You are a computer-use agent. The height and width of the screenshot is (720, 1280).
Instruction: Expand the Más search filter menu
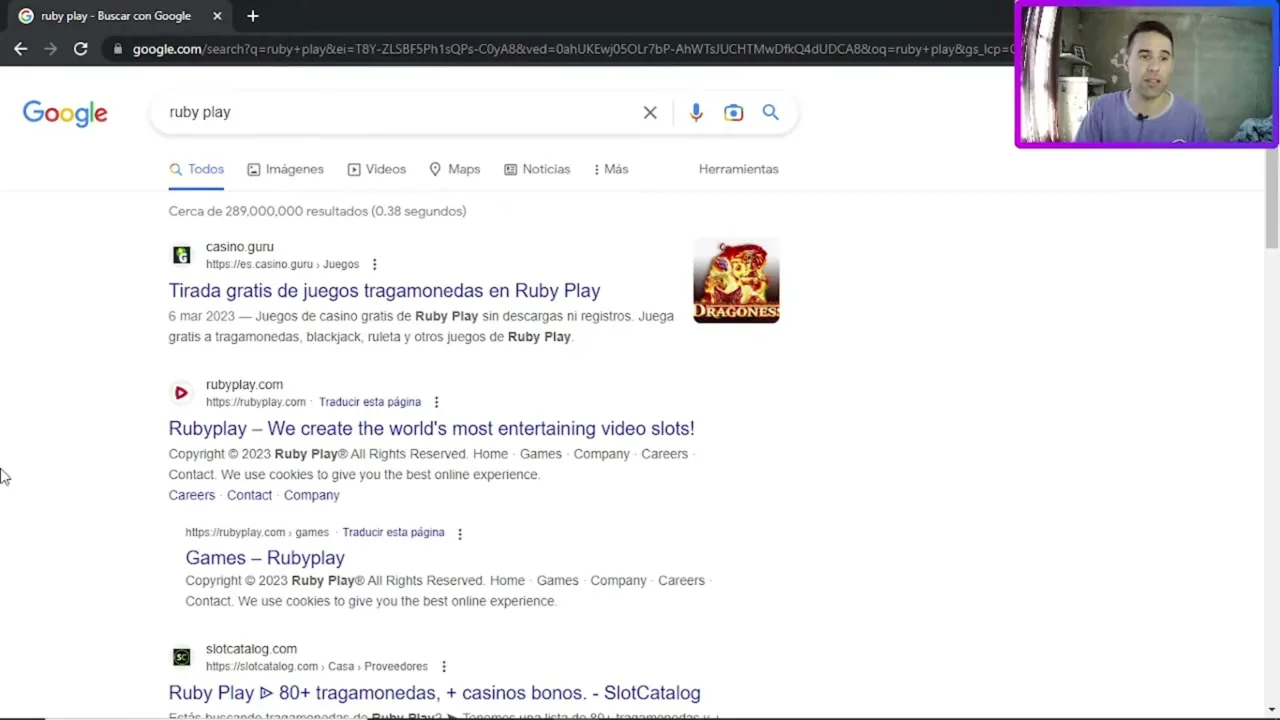610,169
